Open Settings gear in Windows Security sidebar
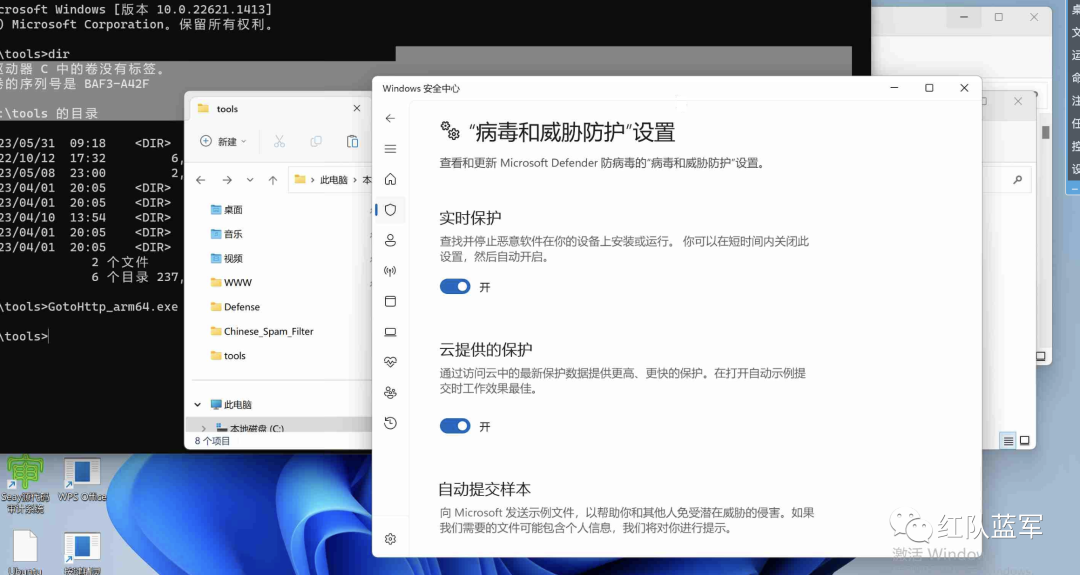The width and height of the screenshot is (1080, 575). 391,539
